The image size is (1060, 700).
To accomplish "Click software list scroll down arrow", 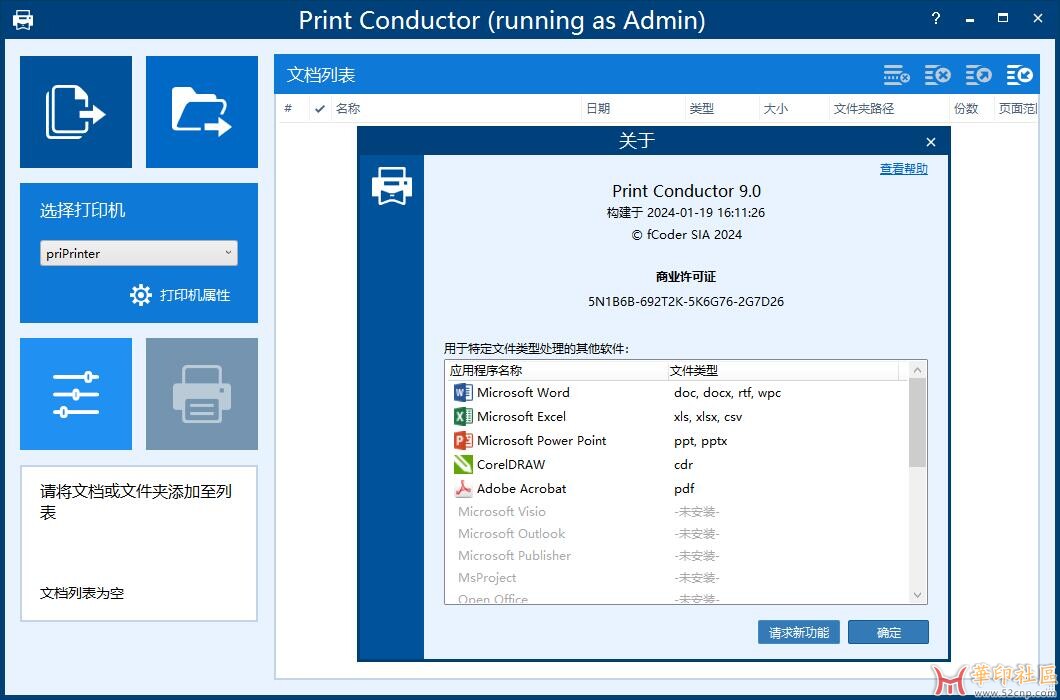I will tap(917, 595).
